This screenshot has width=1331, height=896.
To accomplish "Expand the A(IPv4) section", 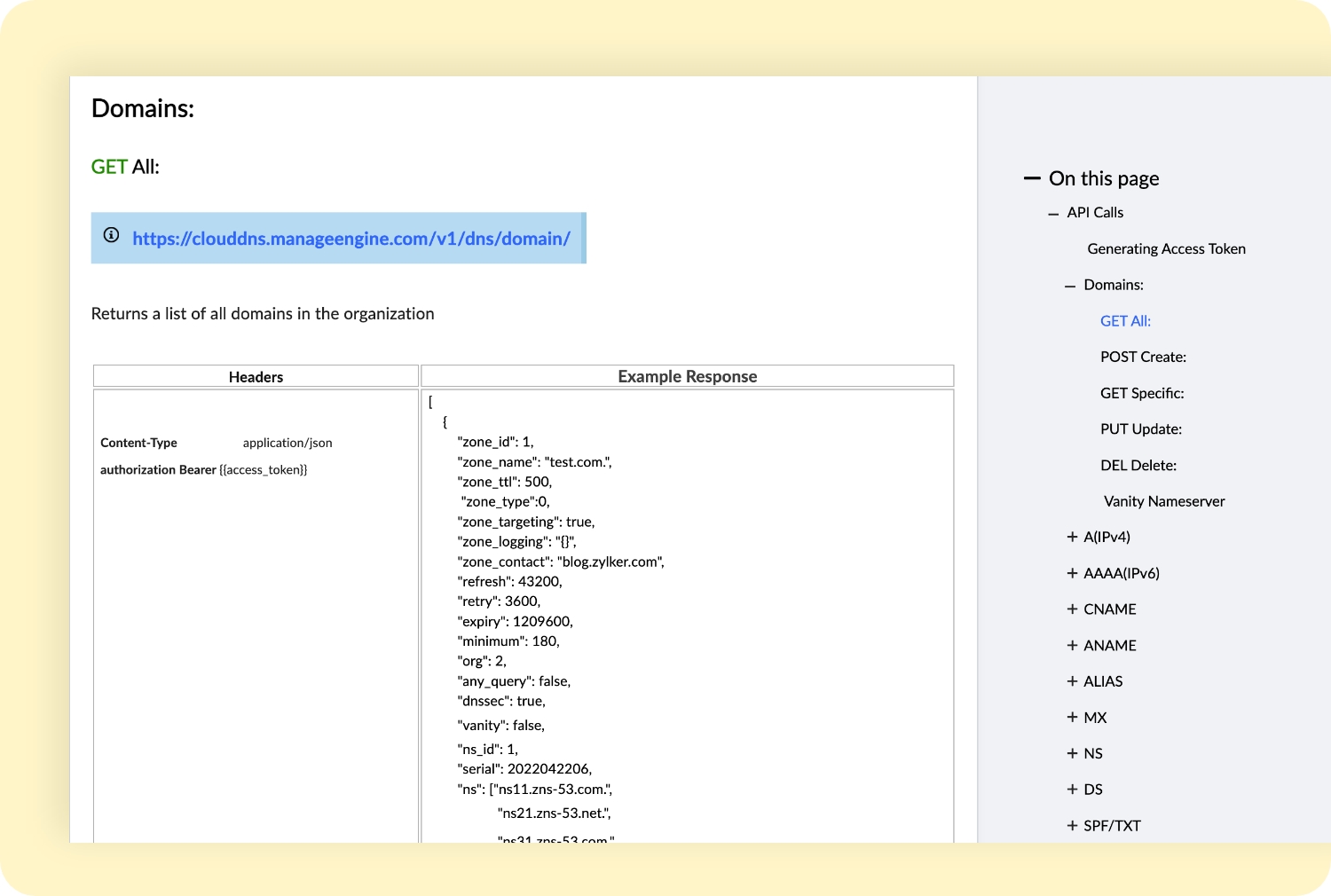I will pyautogui.click(x=1072, y=537).
